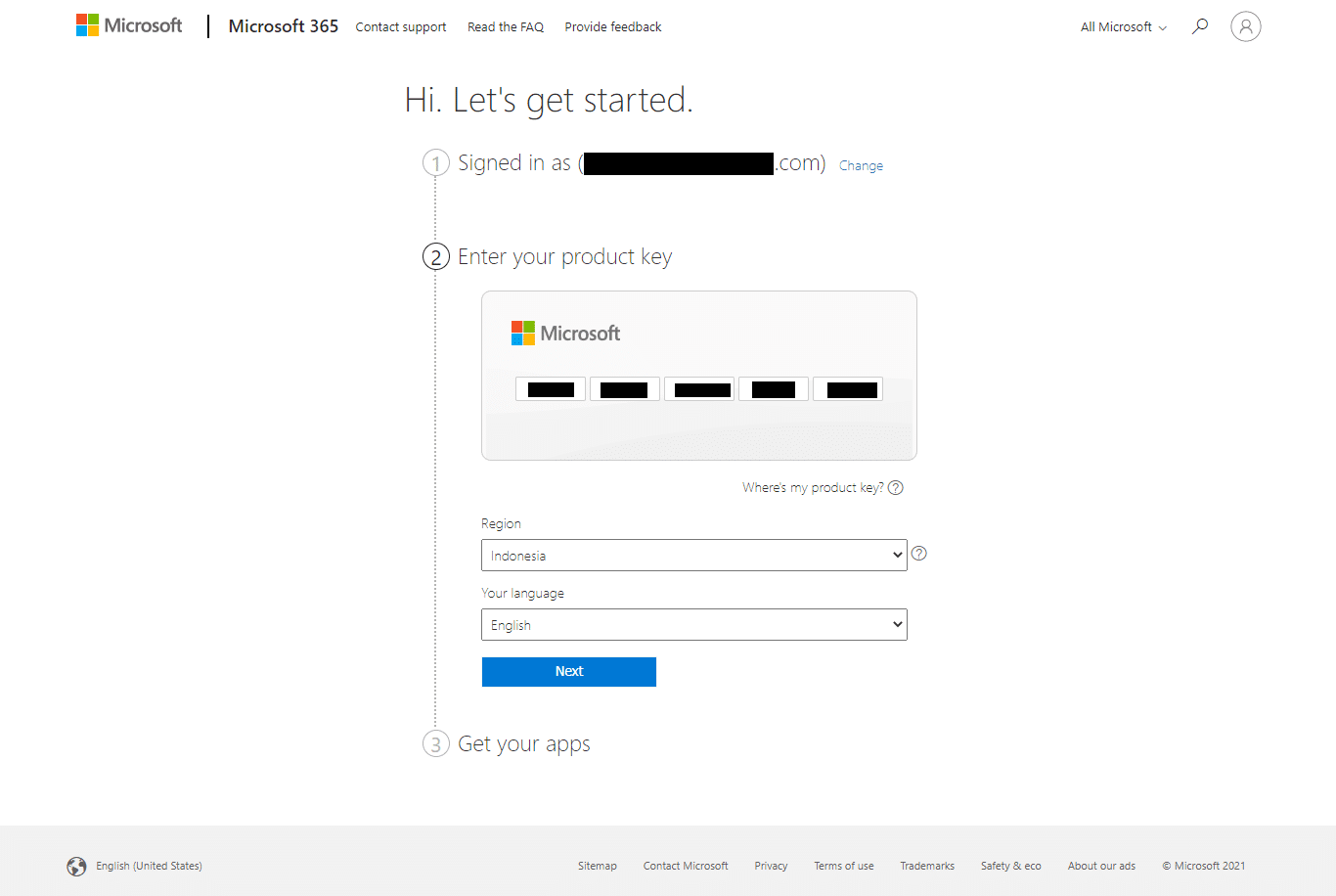This screenshot has height=896, width=1336.
Task: Open About our ads footer link
Action: 1101,867
